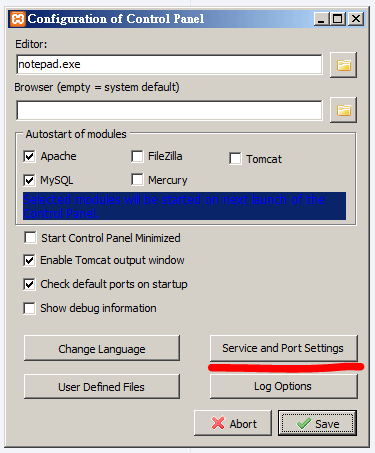
Task: Open the Change Language dialog
Action: point(102,348)
